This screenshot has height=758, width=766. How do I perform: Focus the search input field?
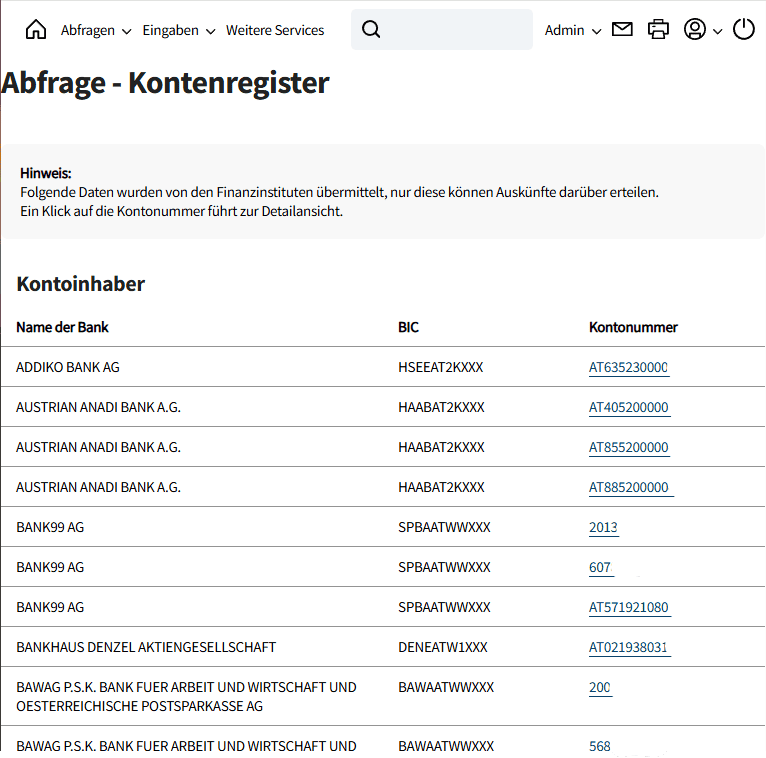(x=442, y=29)
